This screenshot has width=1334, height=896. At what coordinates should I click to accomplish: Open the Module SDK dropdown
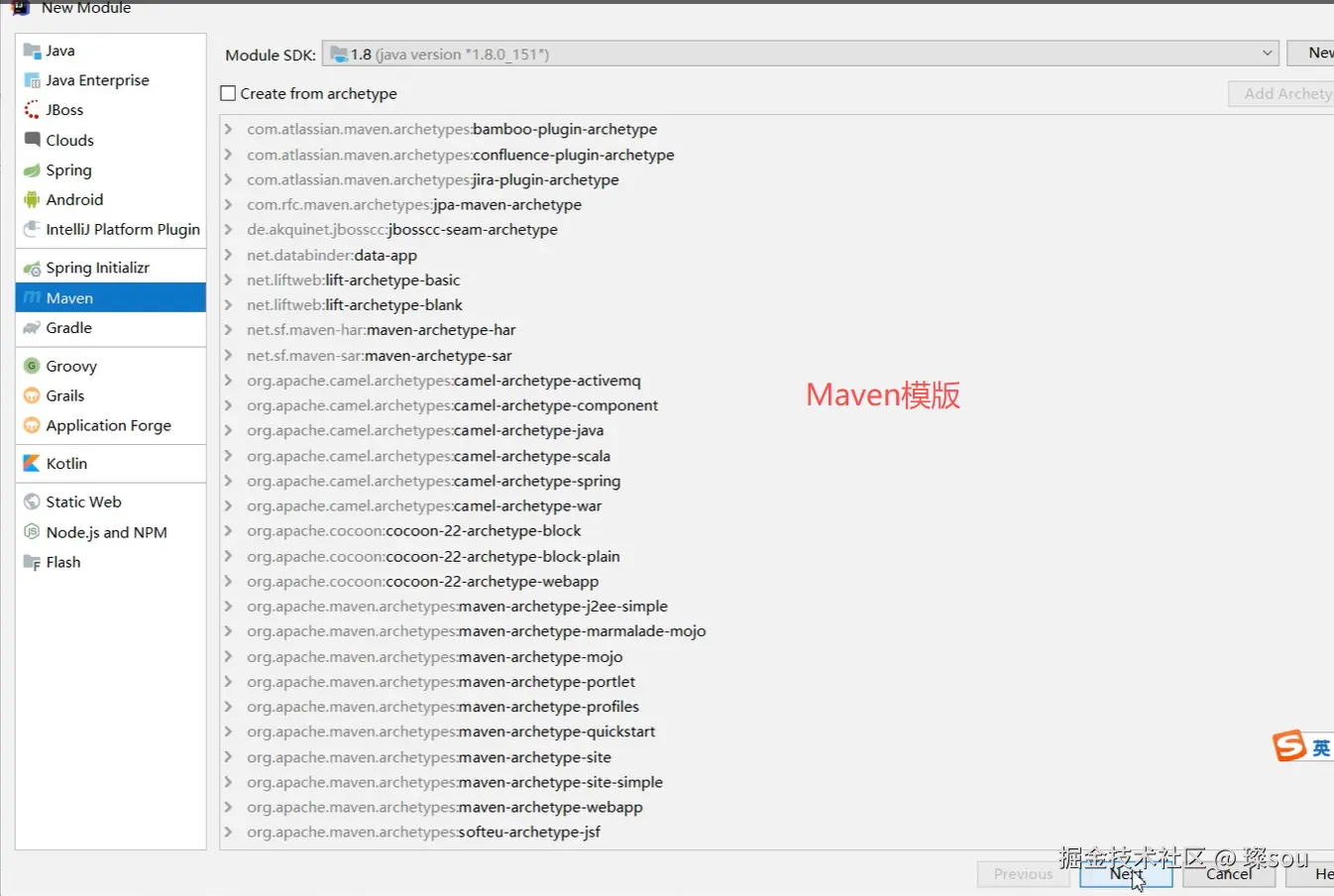click(x=800, y=54)
